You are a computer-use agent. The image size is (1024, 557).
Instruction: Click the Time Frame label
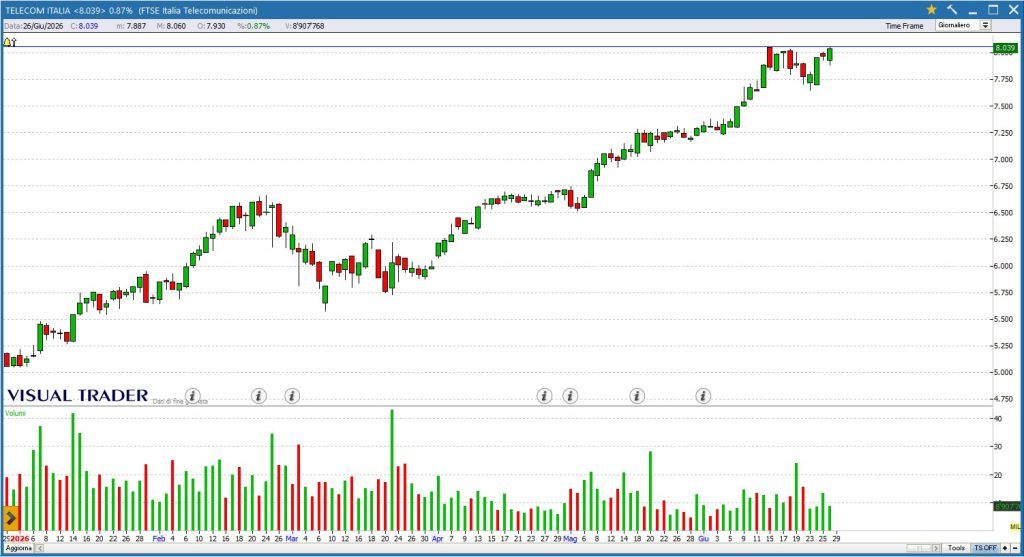(x=904, y=26)
